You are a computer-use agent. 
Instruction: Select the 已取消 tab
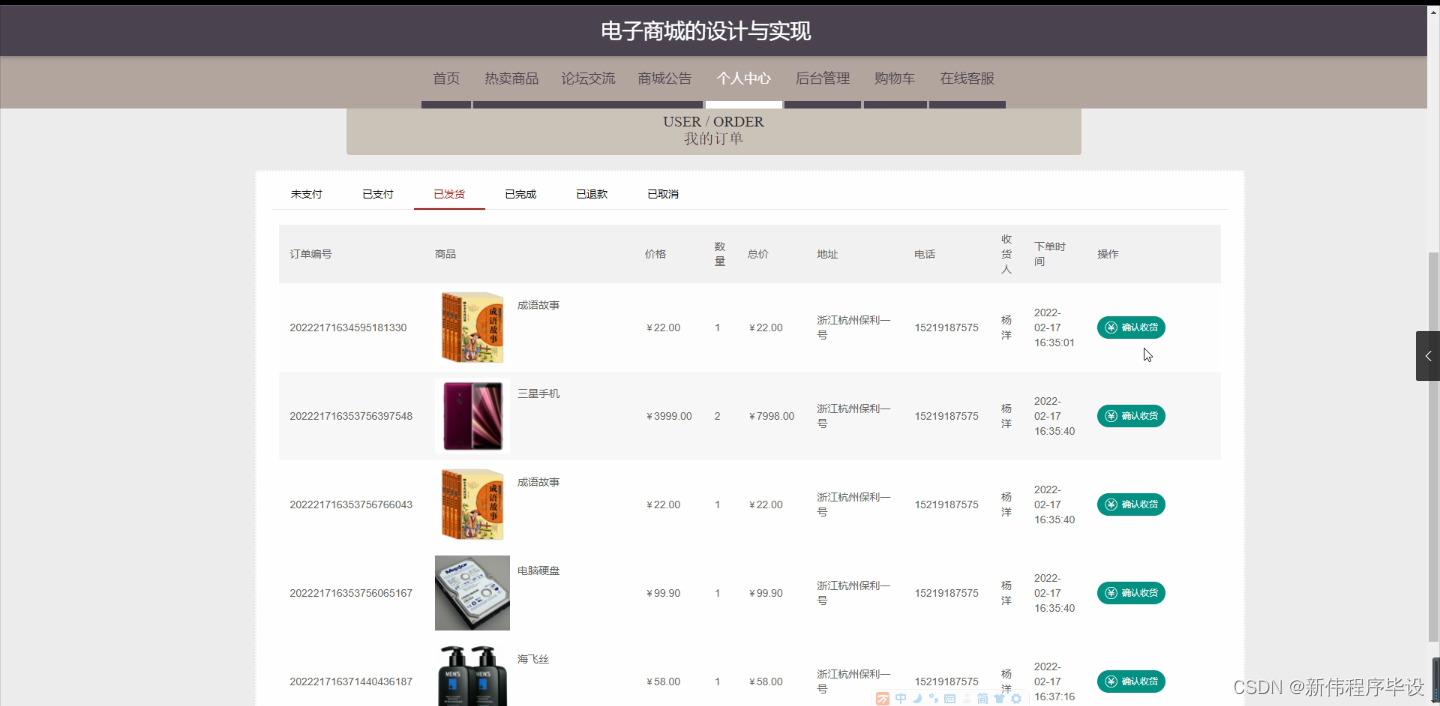(661, 194)
